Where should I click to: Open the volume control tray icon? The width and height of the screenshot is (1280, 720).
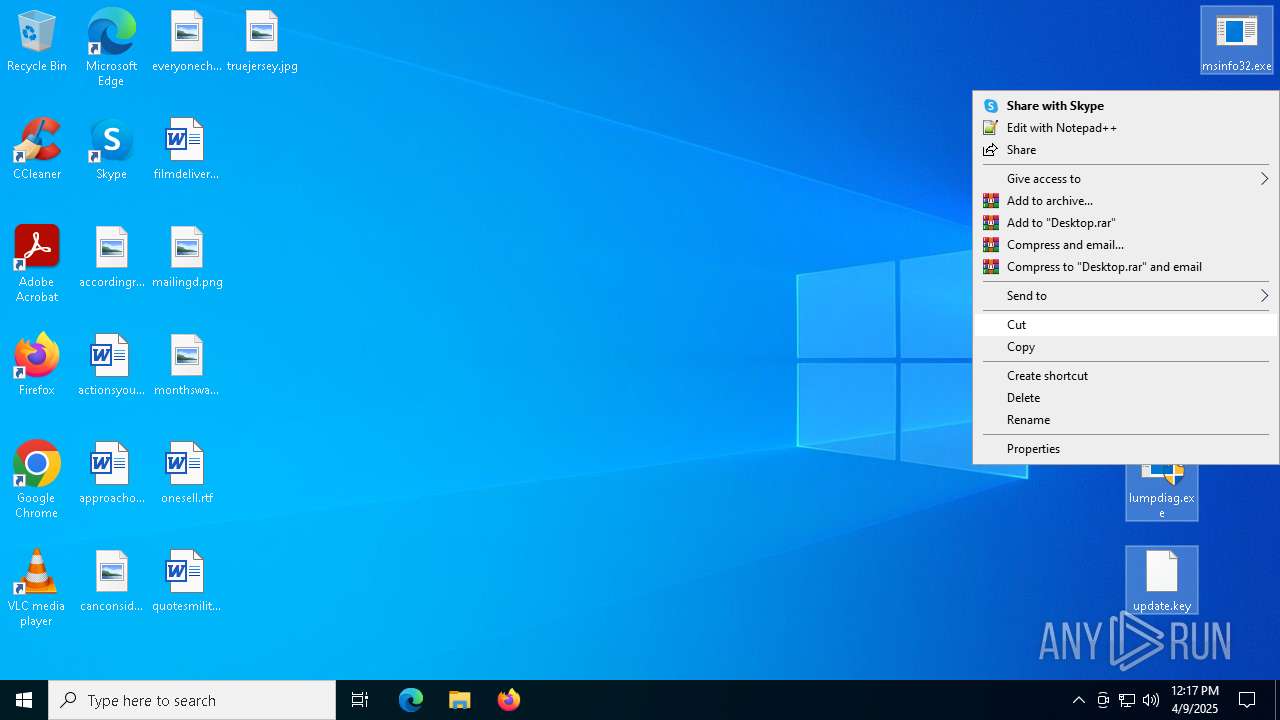coord(1151,700)
